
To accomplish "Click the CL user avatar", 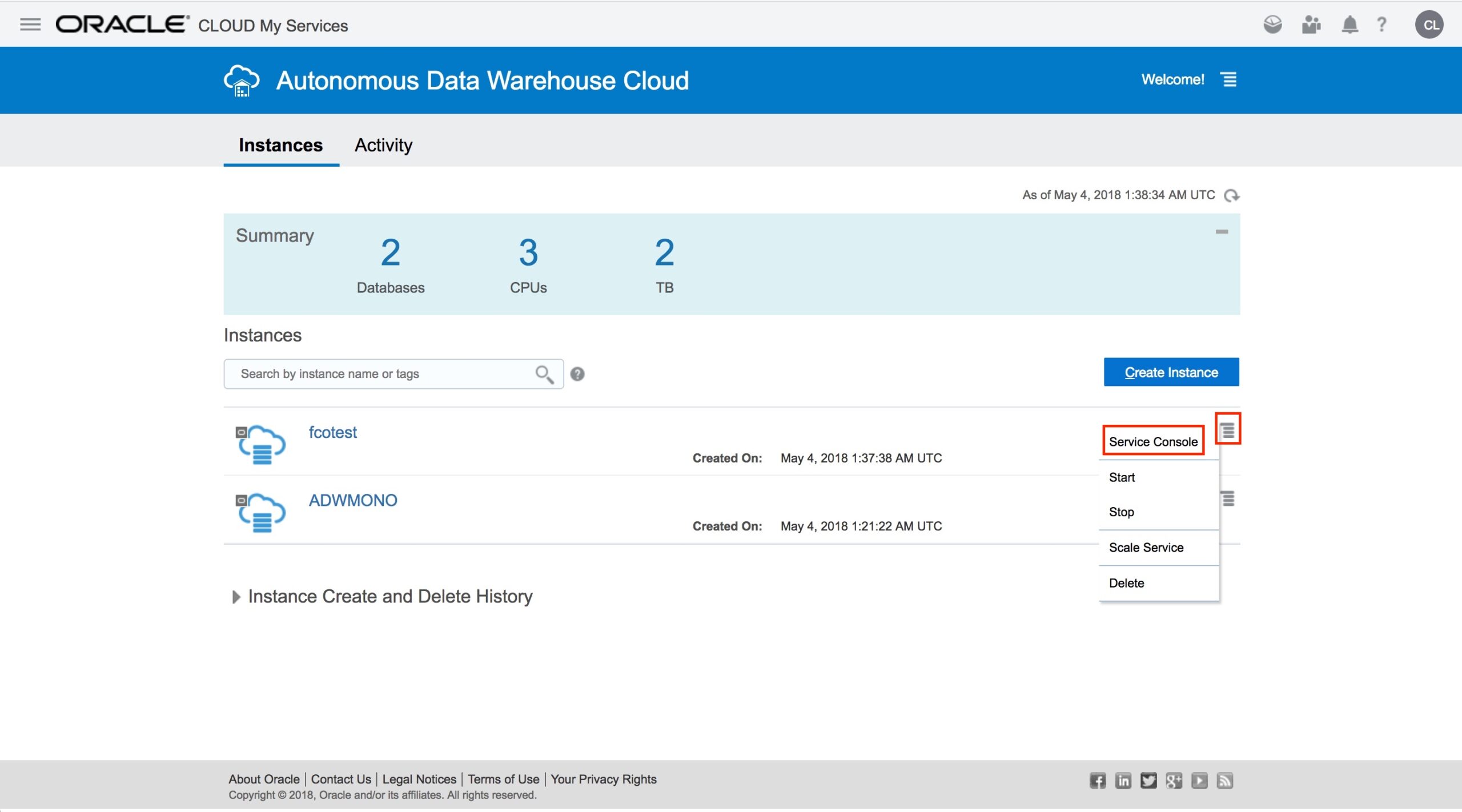I will pos(1429,25).
